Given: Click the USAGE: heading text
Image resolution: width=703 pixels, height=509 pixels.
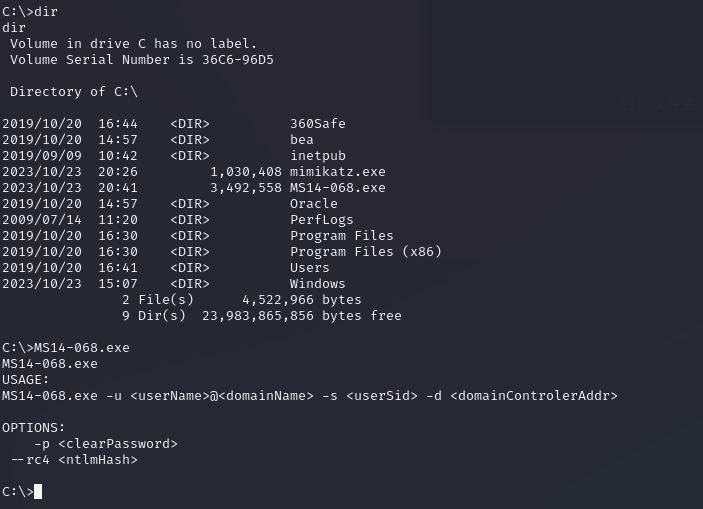Looking at the screenshot, I should coord(25,379).
